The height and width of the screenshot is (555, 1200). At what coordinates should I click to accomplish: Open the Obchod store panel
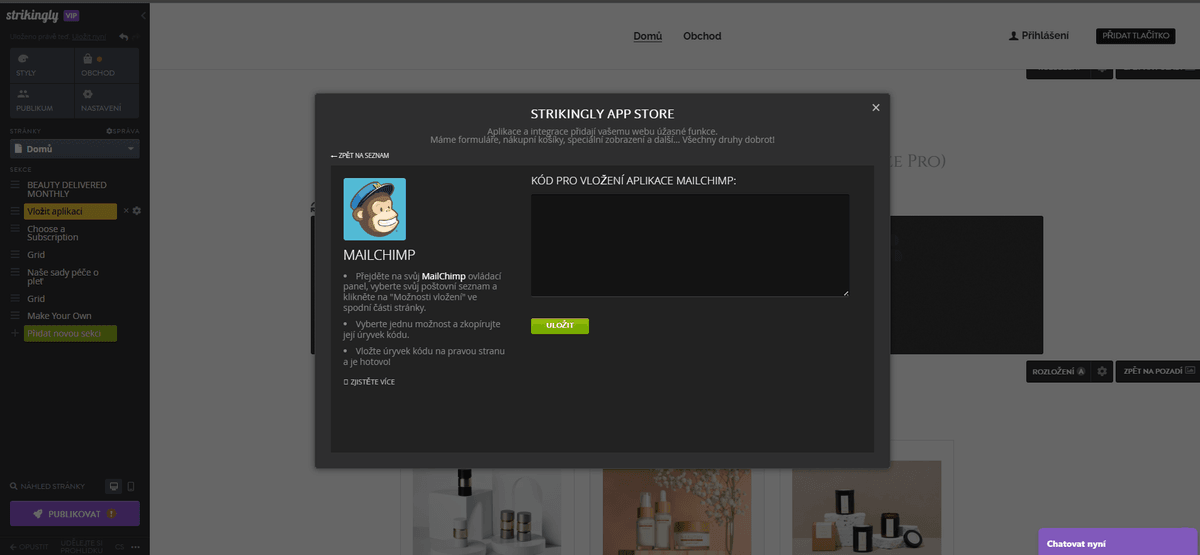coord(108,64)
